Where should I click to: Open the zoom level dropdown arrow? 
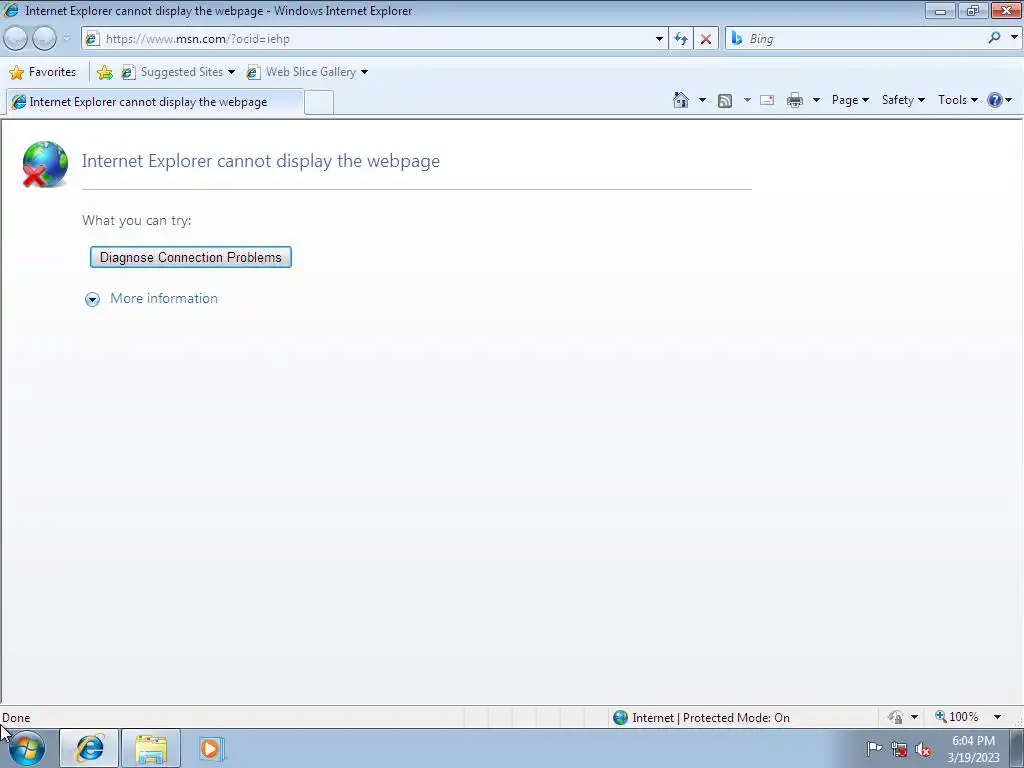tap(997, 717)
